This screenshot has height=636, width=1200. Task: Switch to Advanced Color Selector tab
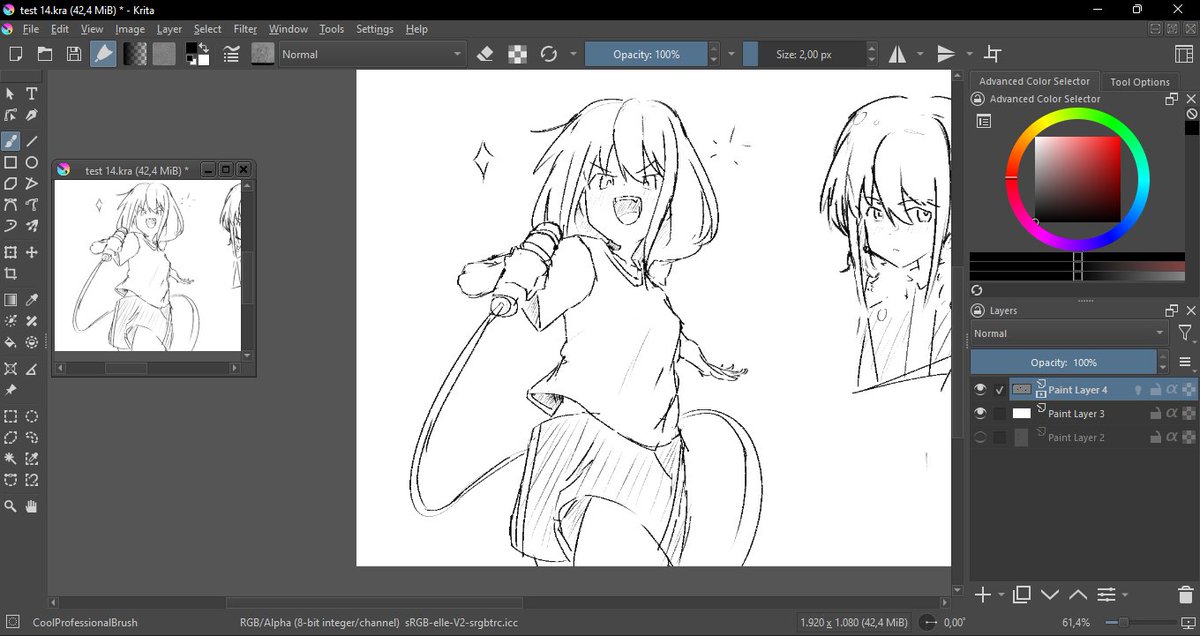click(1034, 81)
